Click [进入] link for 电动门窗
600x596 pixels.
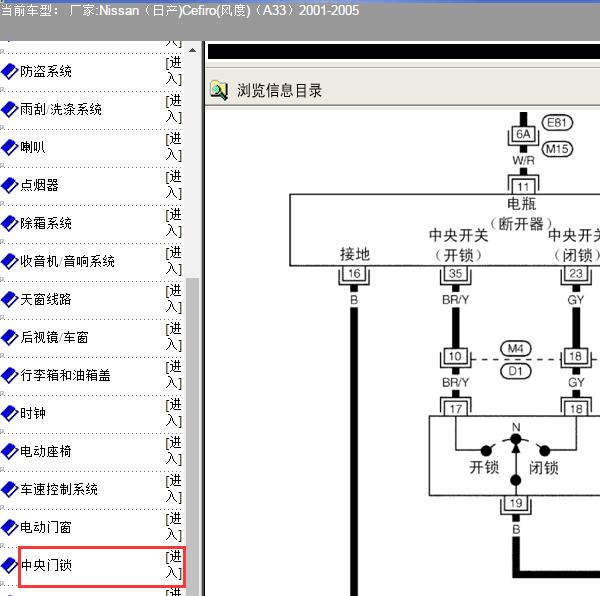pyautogui.click(x=174, y=526)
